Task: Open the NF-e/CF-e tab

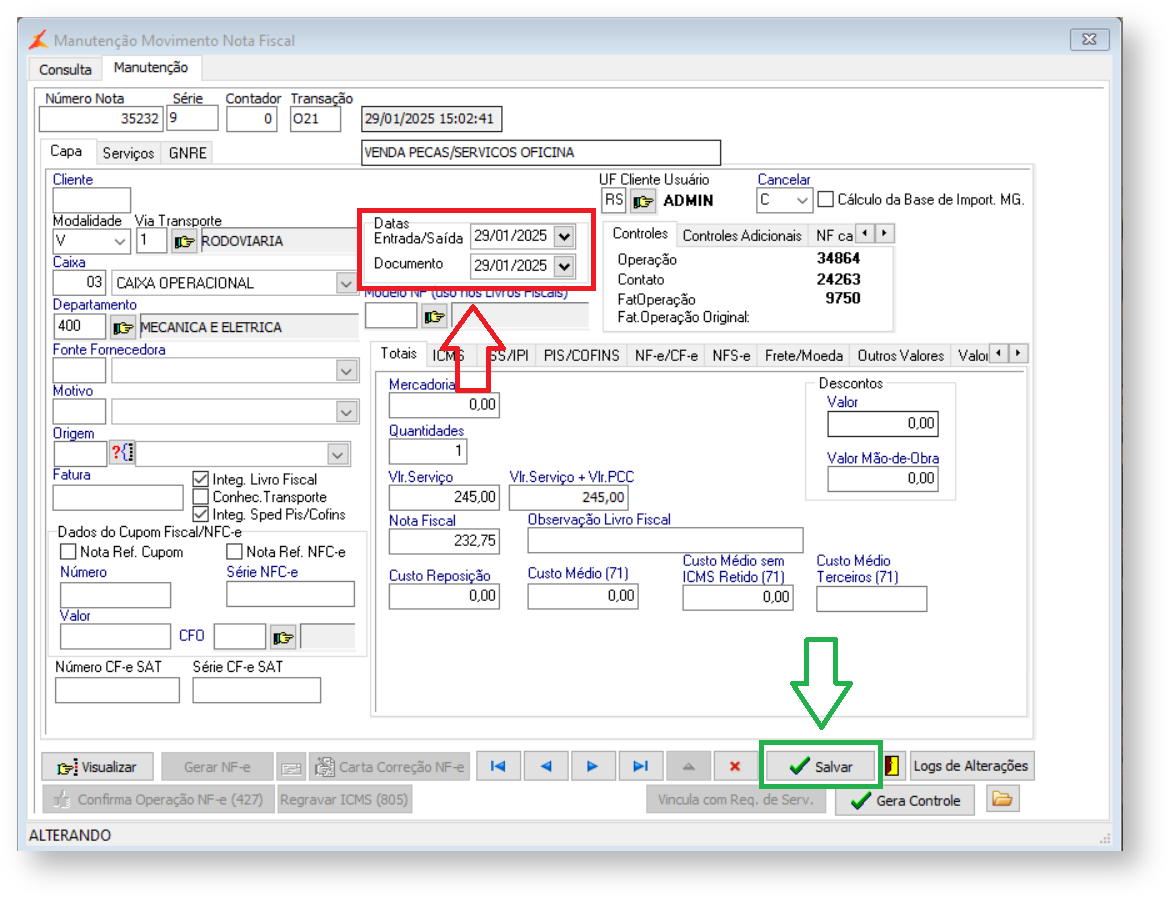Action: point(666,356)
